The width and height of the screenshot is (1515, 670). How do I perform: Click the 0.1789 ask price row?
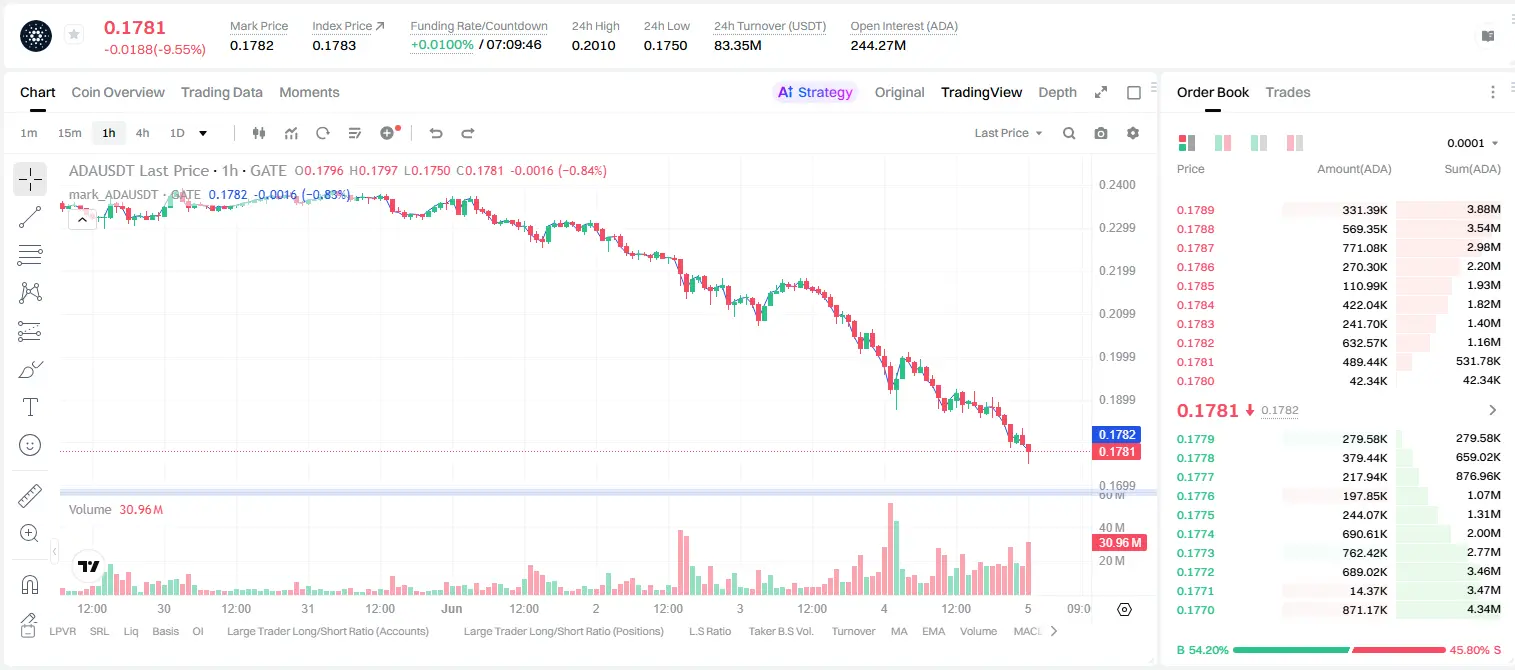[x=1338, y=210]
